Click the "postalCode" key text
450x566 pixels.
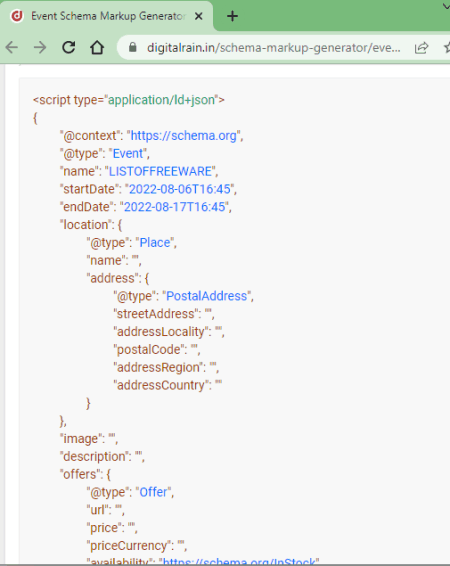pos(149,349)
